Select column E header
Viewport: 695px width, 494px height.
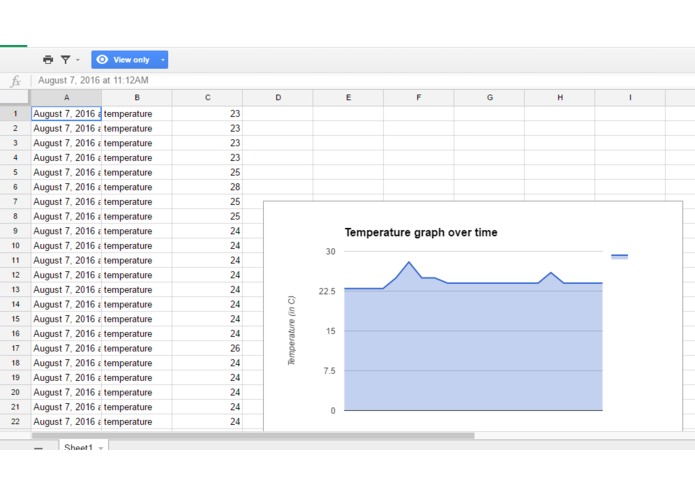(x=348, y=97)
